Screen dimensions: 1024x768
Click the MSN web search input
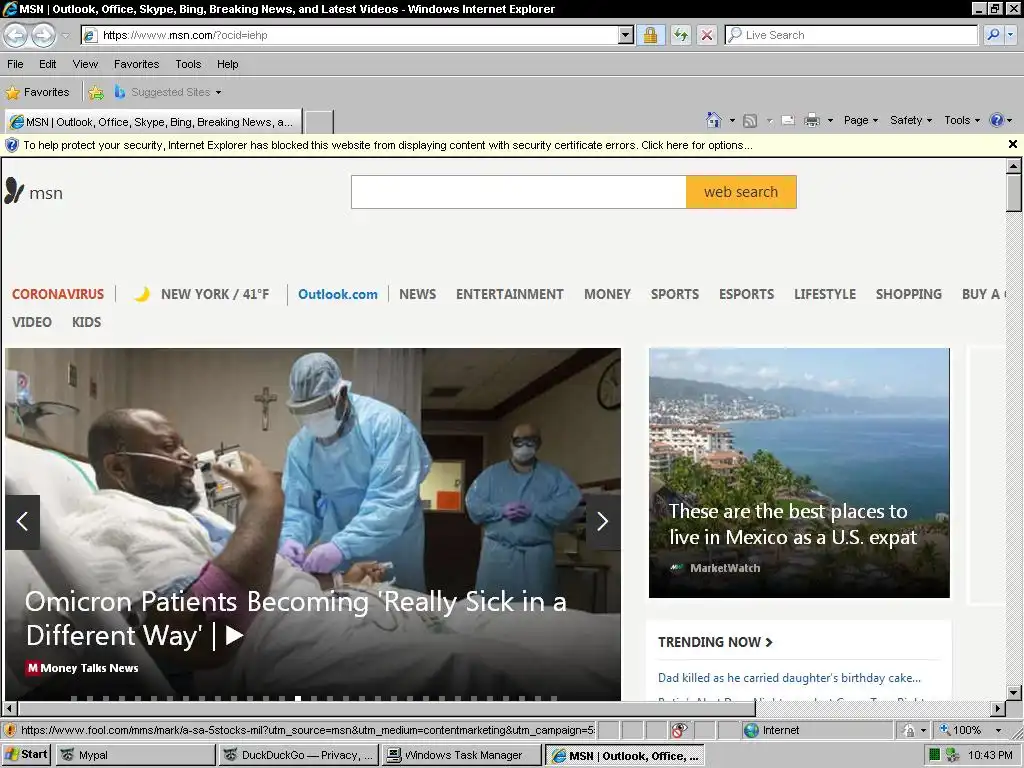pos(519,192)
